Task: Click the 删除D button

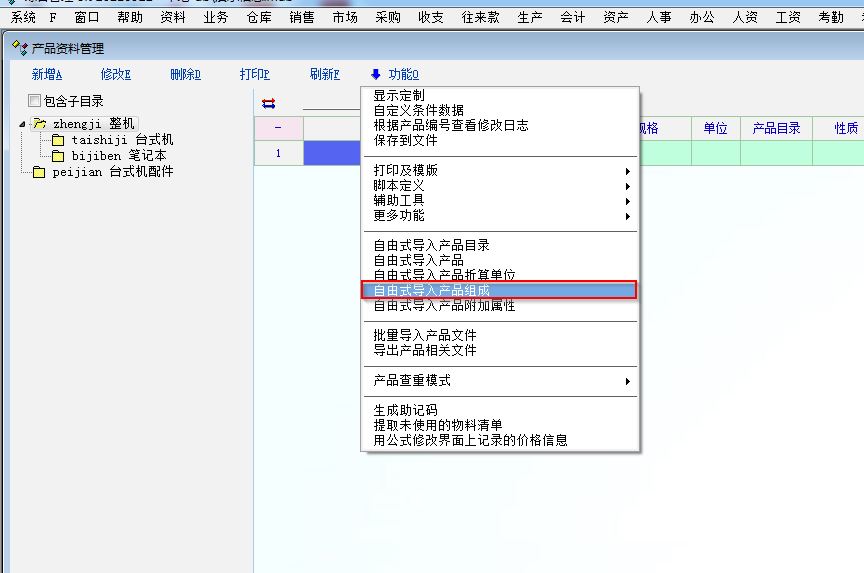Action: 185,74
